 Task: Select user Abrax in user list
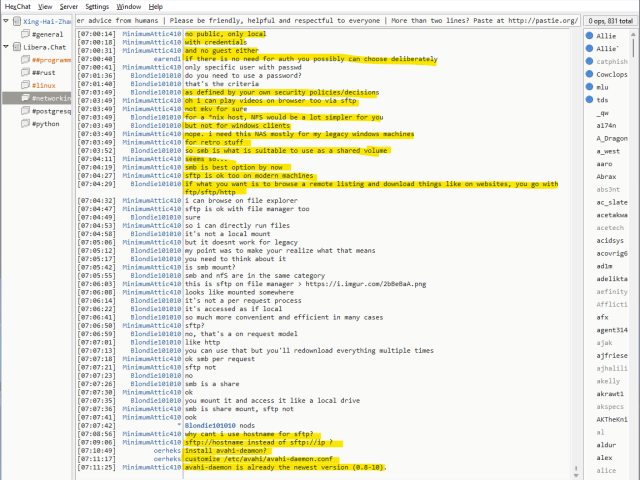[606, 177]
